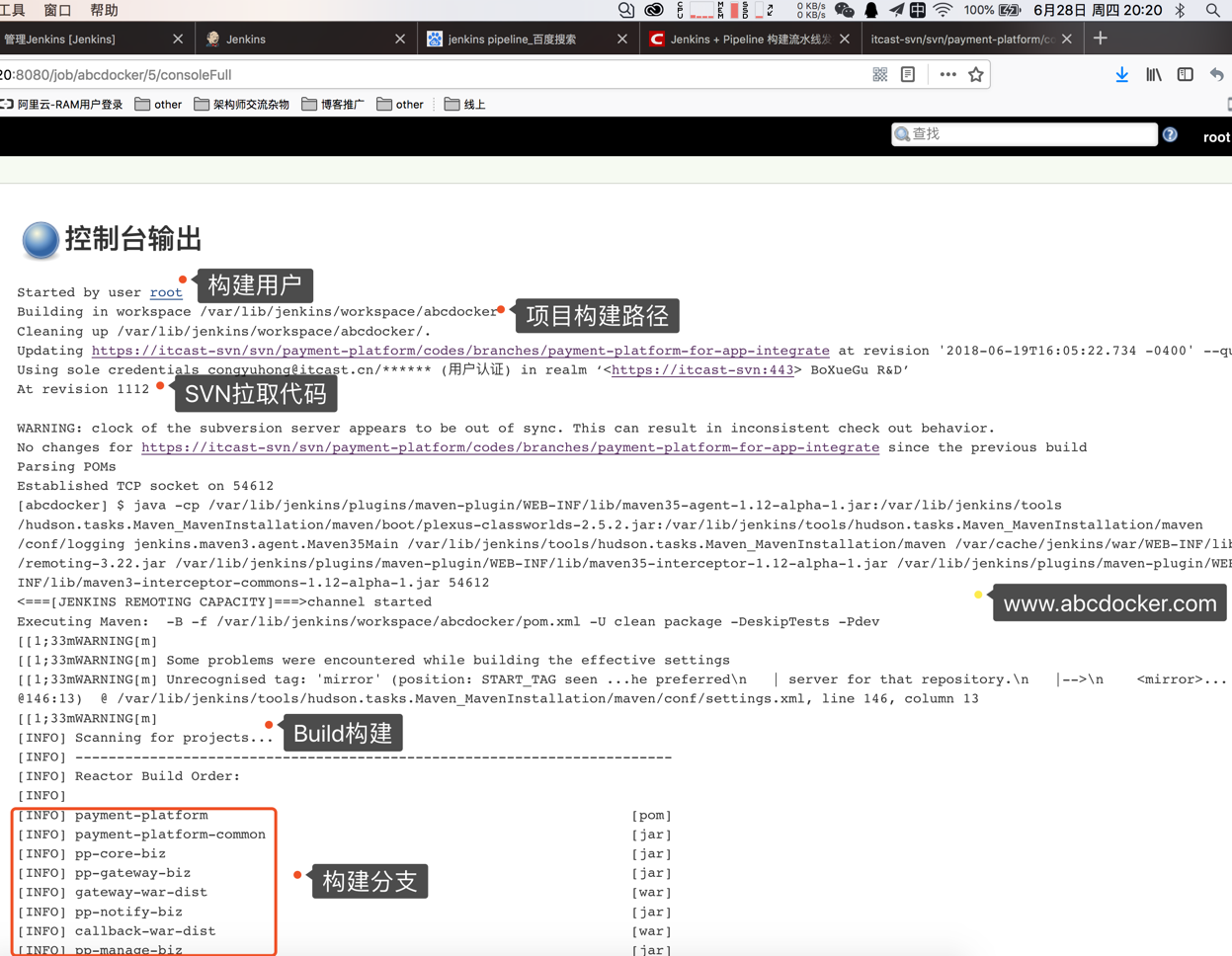Open page actions three-dots menu
The height and width of the screenshot is (956, 1232).
(947, 75)
